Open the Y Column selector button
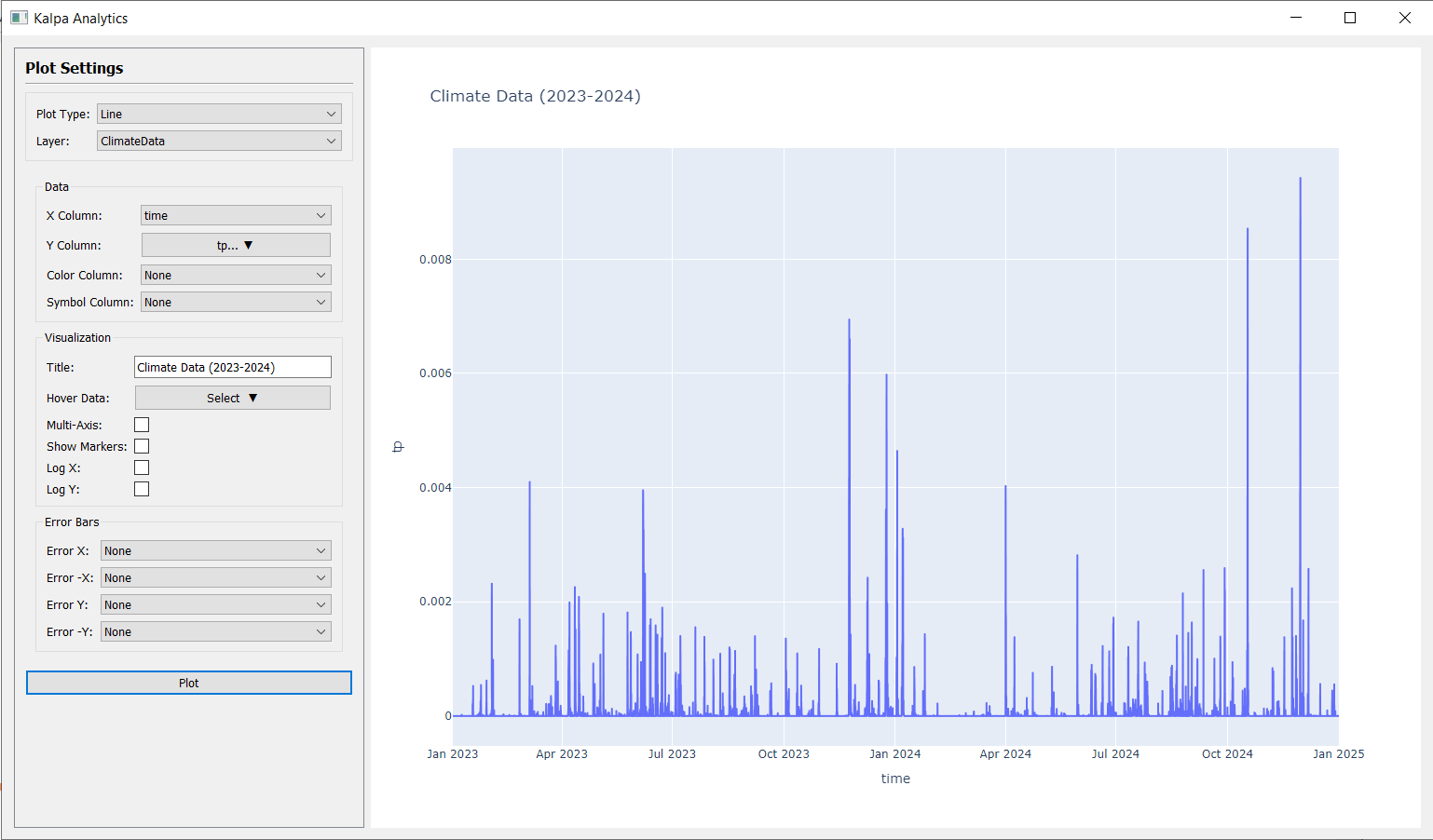The image size is (1433, 840). [x=236, y=245]
